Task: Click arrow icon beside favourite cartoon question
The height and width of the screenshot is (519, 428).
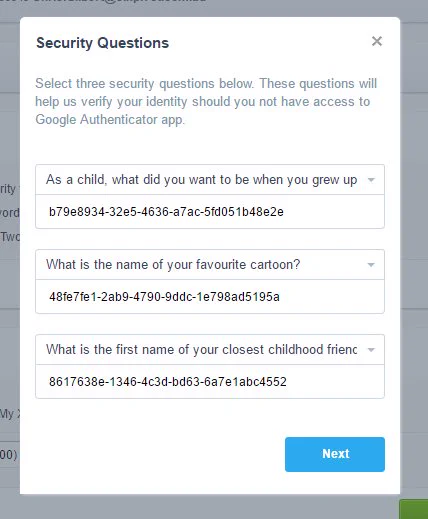Action: [x=371, y=265]
